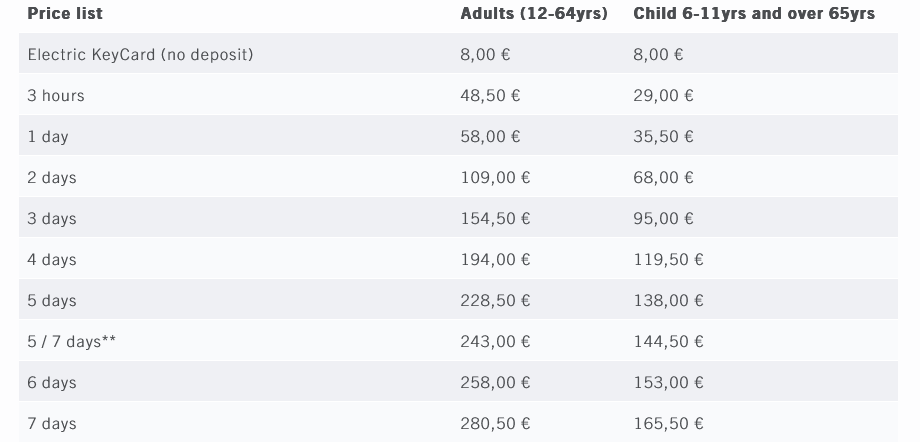Click child 3 hours price 29,00 €
Screen dimensions: 920x442
click(663, 96)
